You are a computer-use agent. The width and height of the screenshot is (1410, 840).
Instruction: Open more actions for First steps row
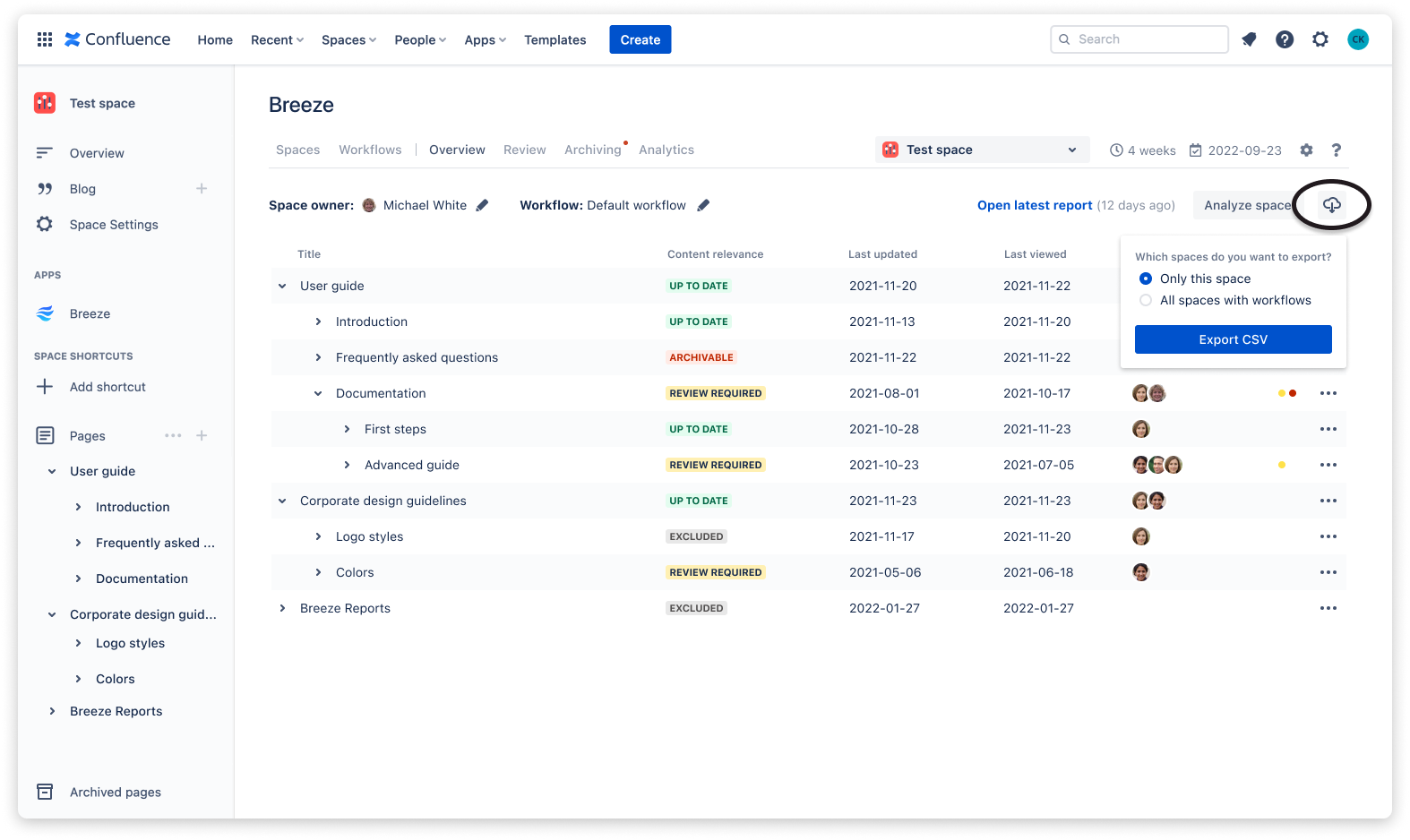1328,429
